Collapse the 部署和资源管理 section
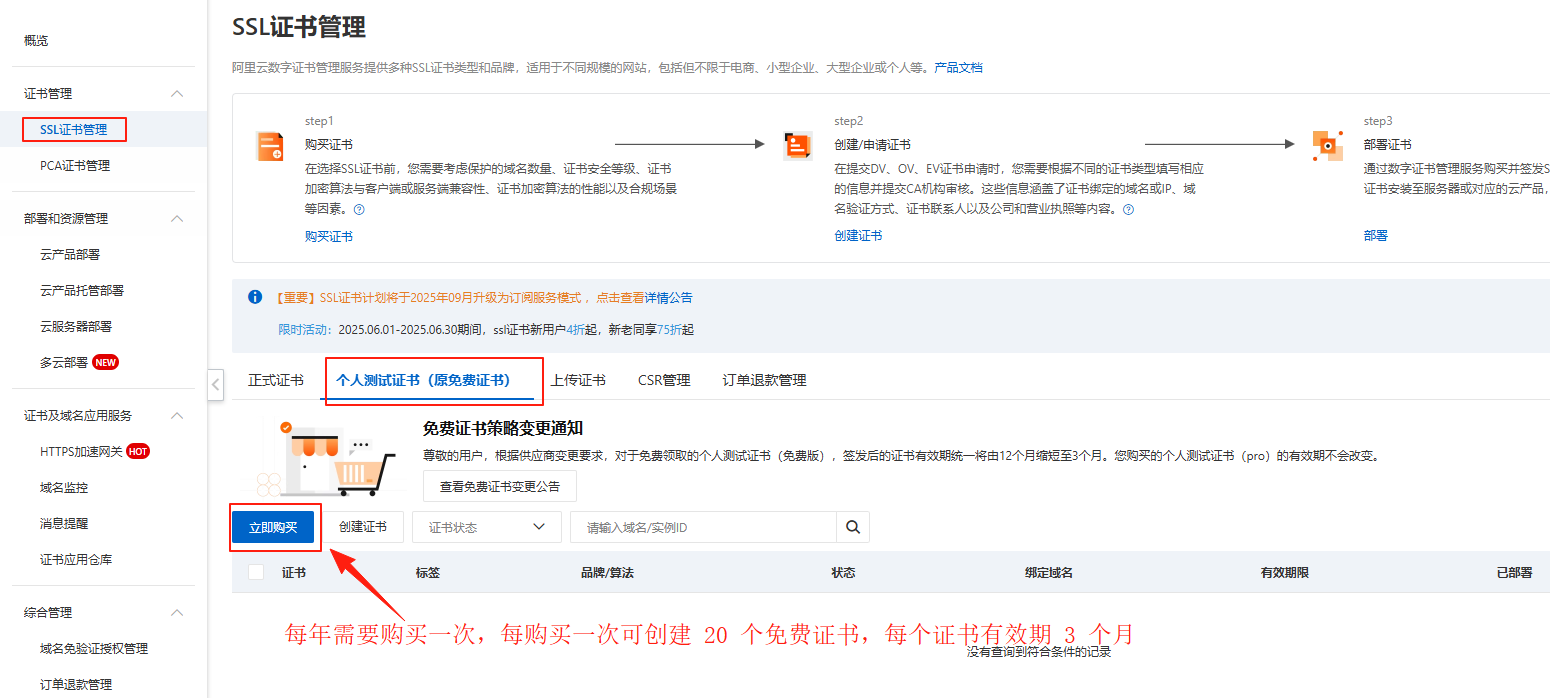Screen dimensions: 1550x698 177,219
